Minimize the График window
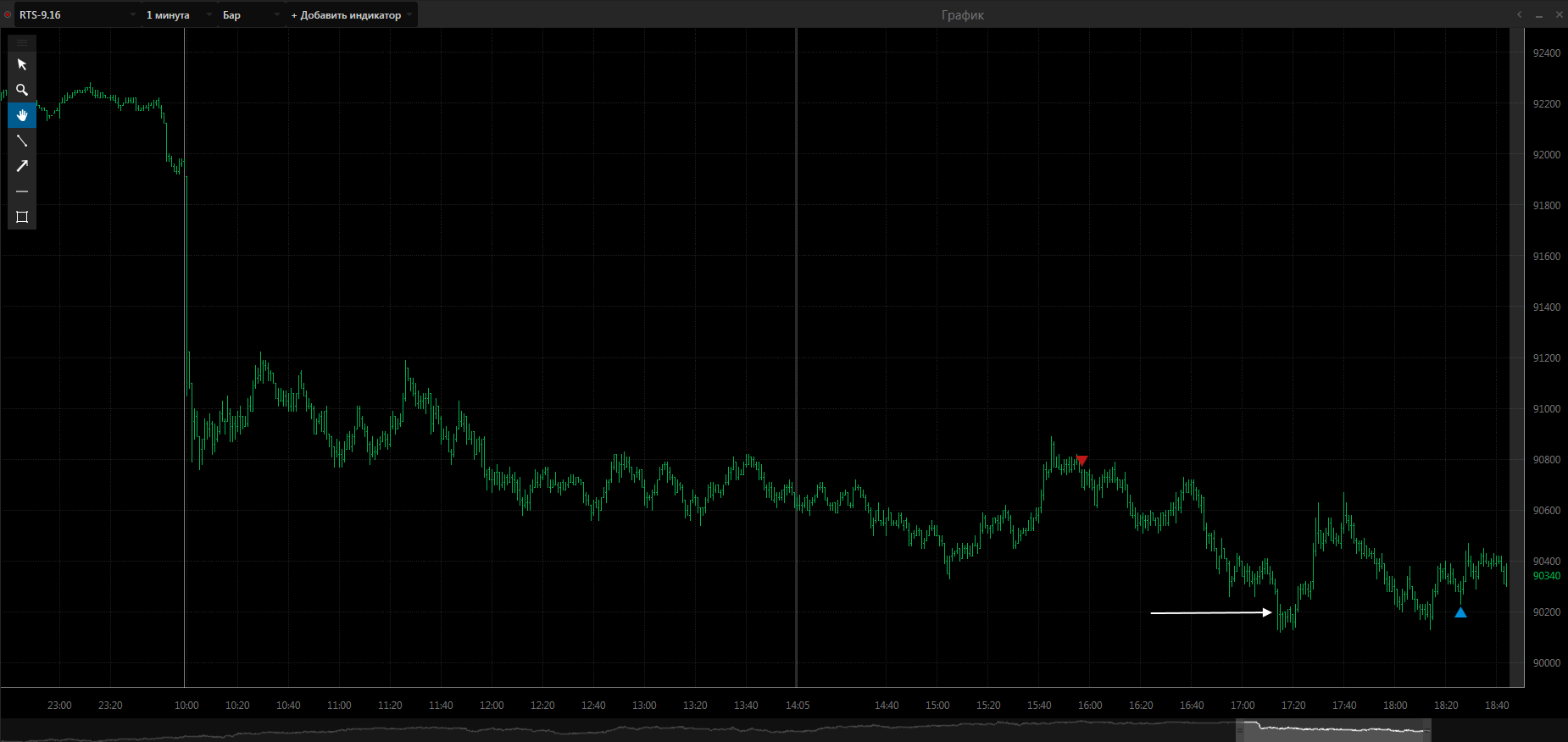1568x742 pixels. (x=1539, y=15)
